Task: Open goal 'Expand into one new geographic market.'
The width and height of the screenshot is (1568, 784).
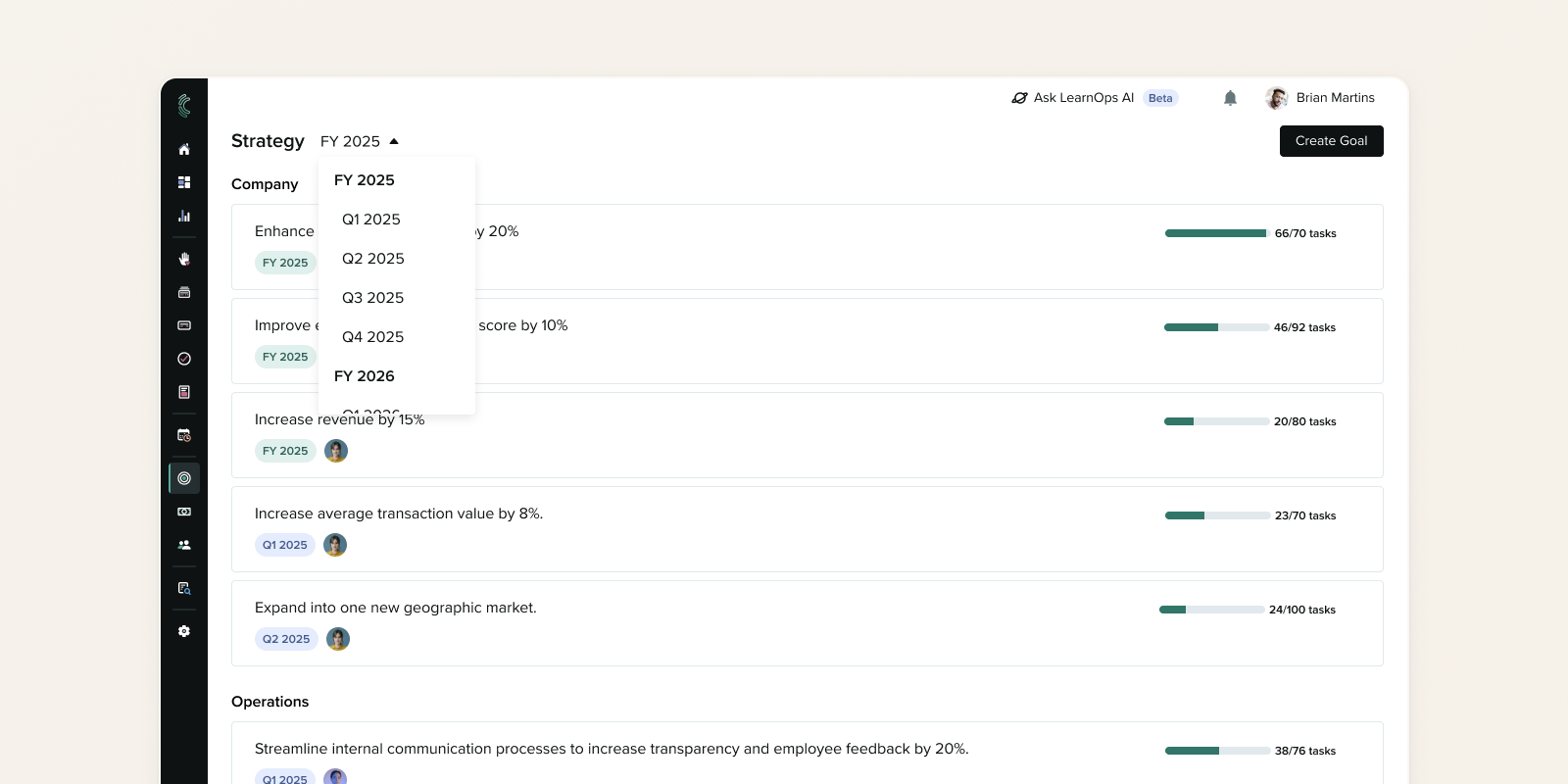Action: coord(808,623)
